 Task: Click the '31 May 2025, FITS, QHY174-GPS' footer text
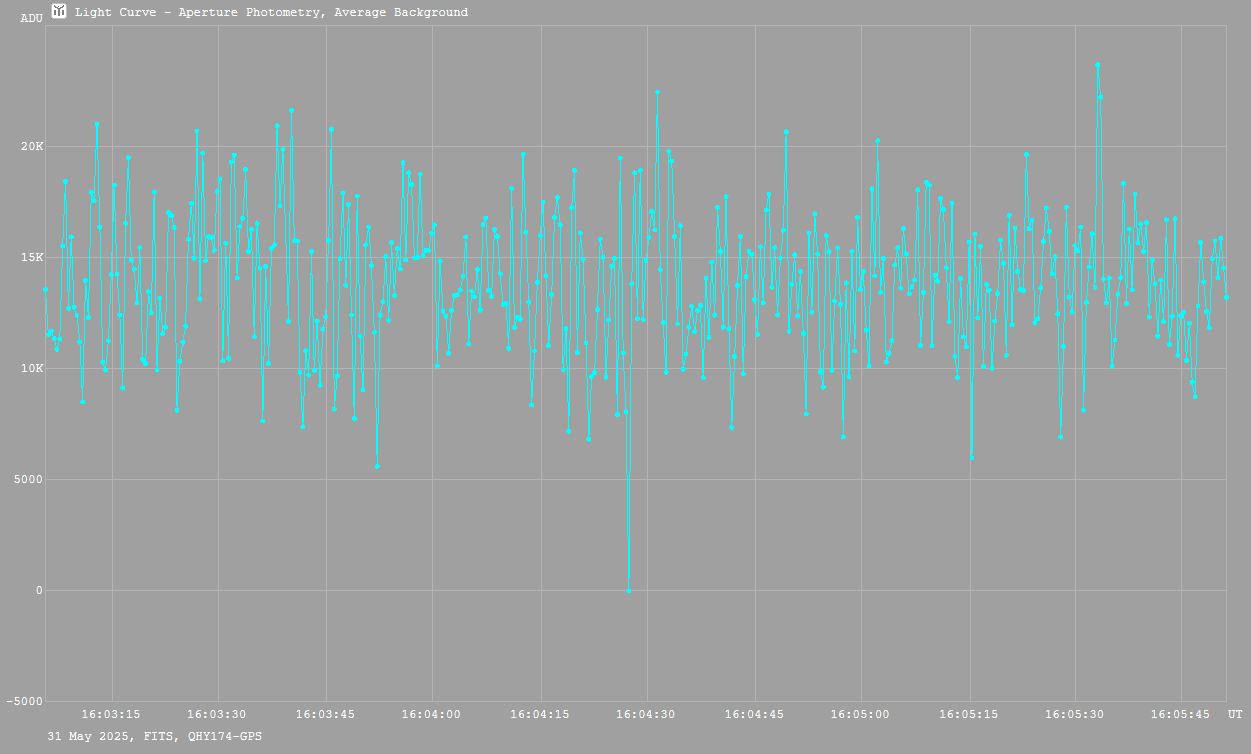[155, 736]
